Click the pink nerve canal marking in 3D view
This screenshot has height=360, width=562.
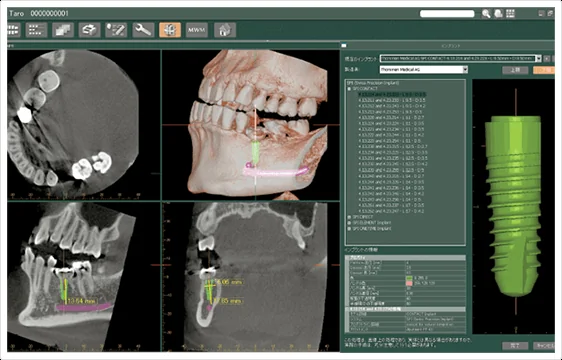pyautogui.click(x=275, y=171)
